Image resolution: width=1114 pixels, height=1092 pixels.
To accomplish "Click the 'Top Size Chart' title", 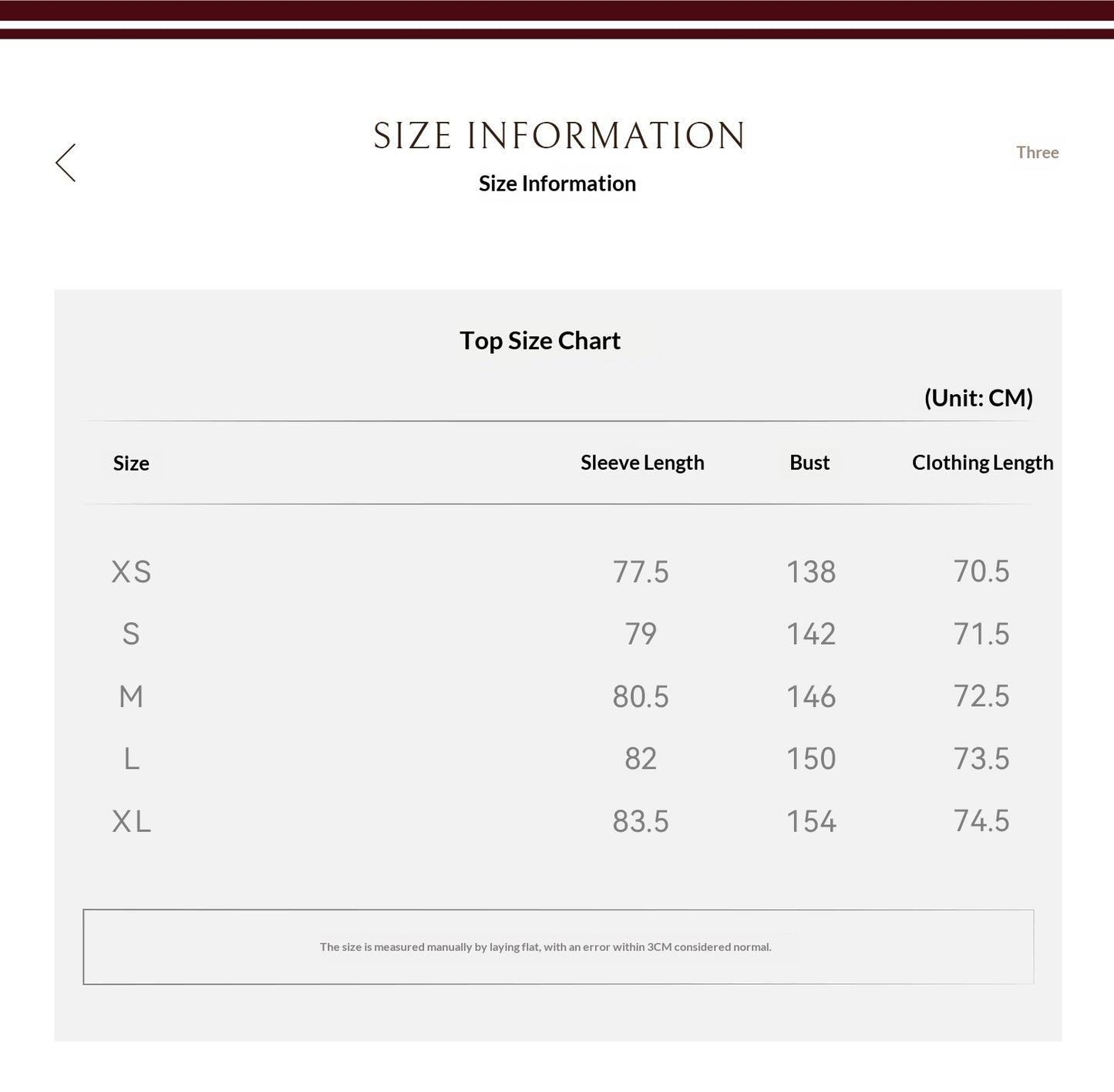I will pos(540,341).
